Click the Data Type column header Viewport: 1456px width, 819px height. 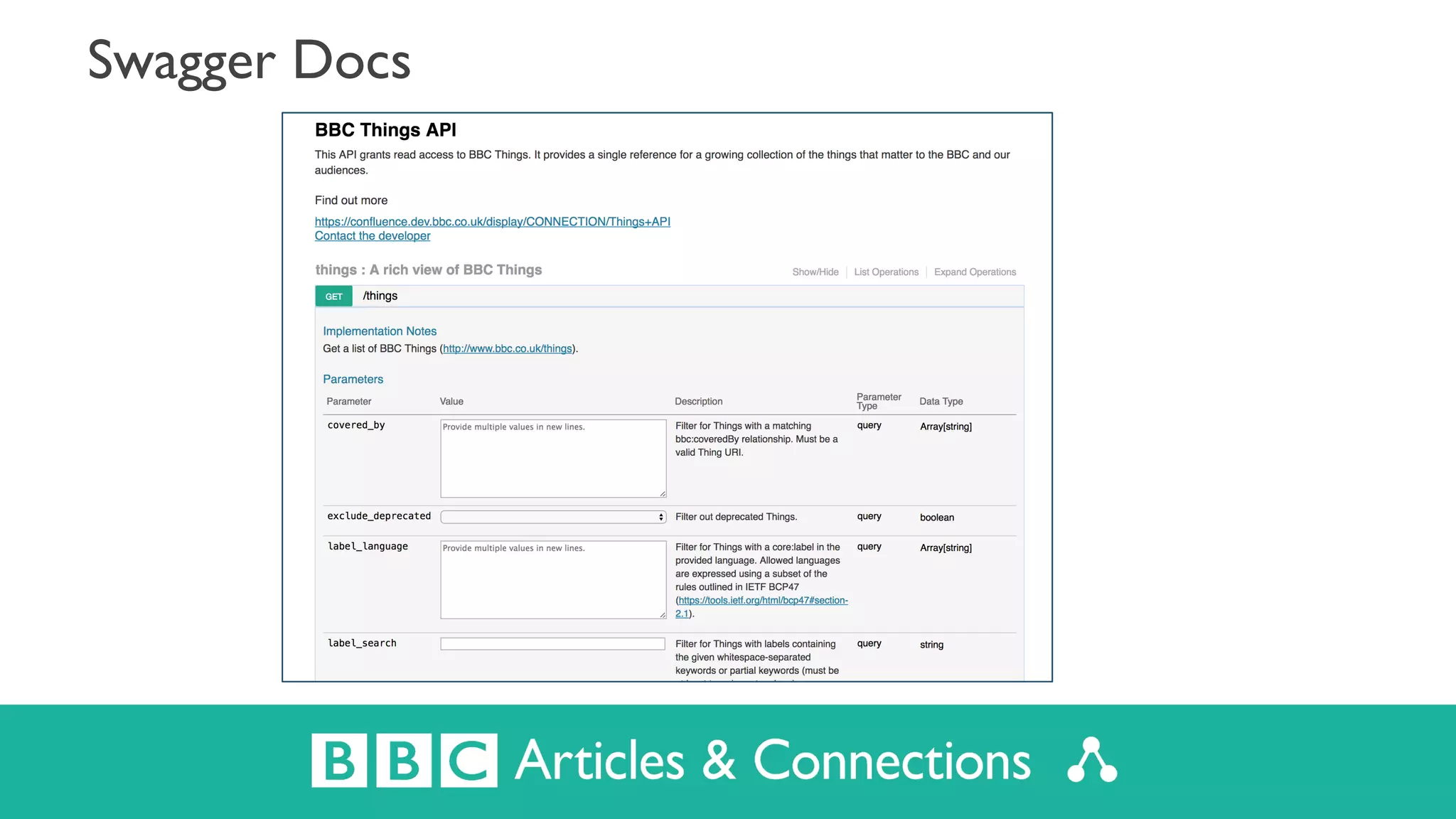pyautogui.click(x=941, y=402)
